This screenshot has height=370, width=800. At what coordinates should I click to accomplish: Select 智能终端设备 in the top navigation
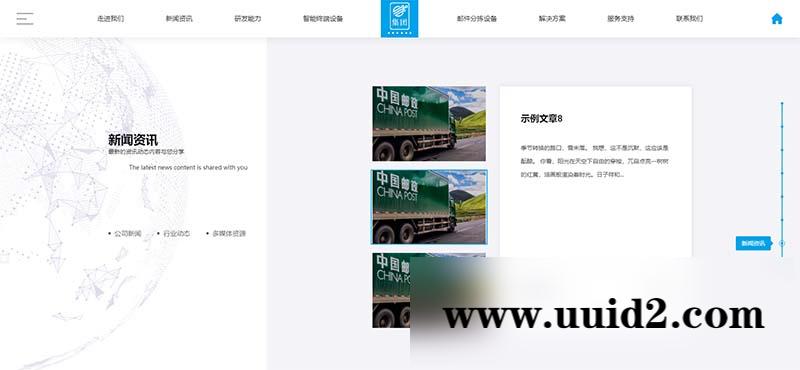coord(323,19)
